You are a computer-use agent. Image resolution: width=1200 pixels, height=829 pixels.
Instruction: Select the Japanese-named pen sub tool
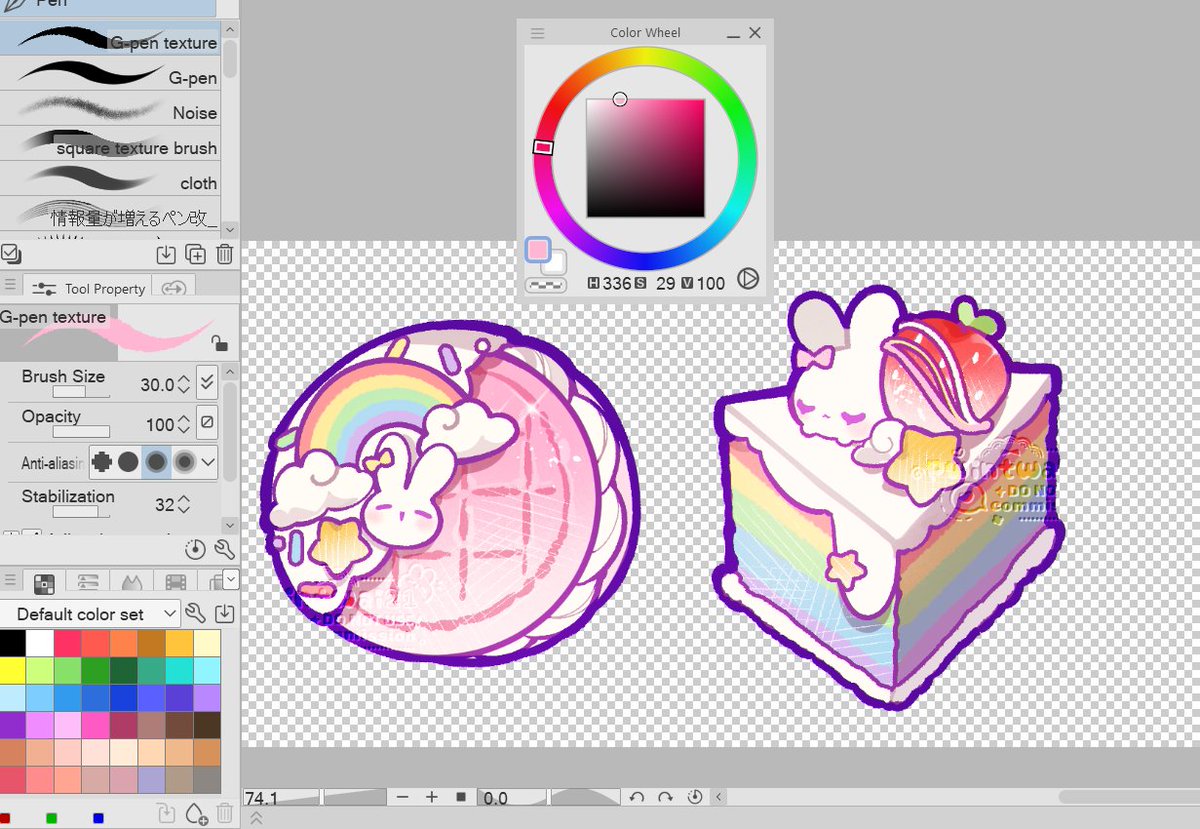110,213
